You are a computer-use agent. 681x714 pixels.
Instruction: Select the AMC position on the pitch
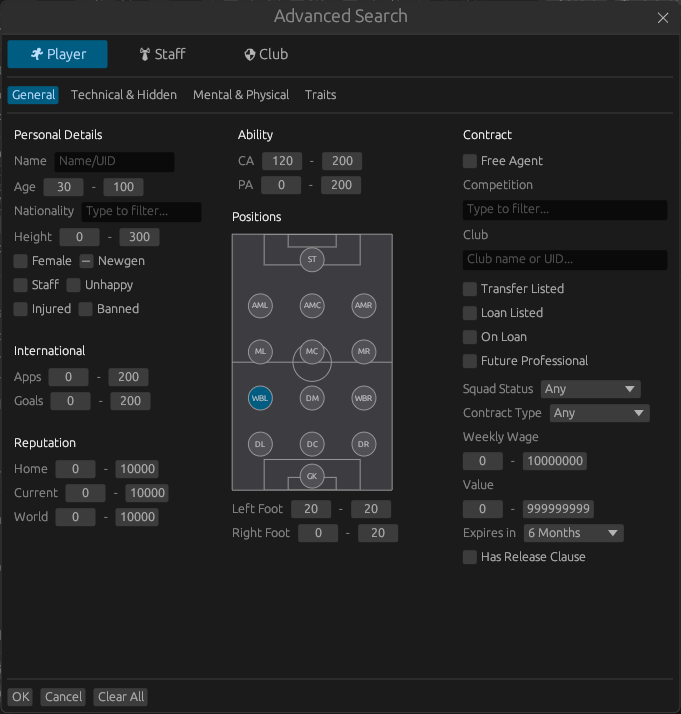click(312, 306)
